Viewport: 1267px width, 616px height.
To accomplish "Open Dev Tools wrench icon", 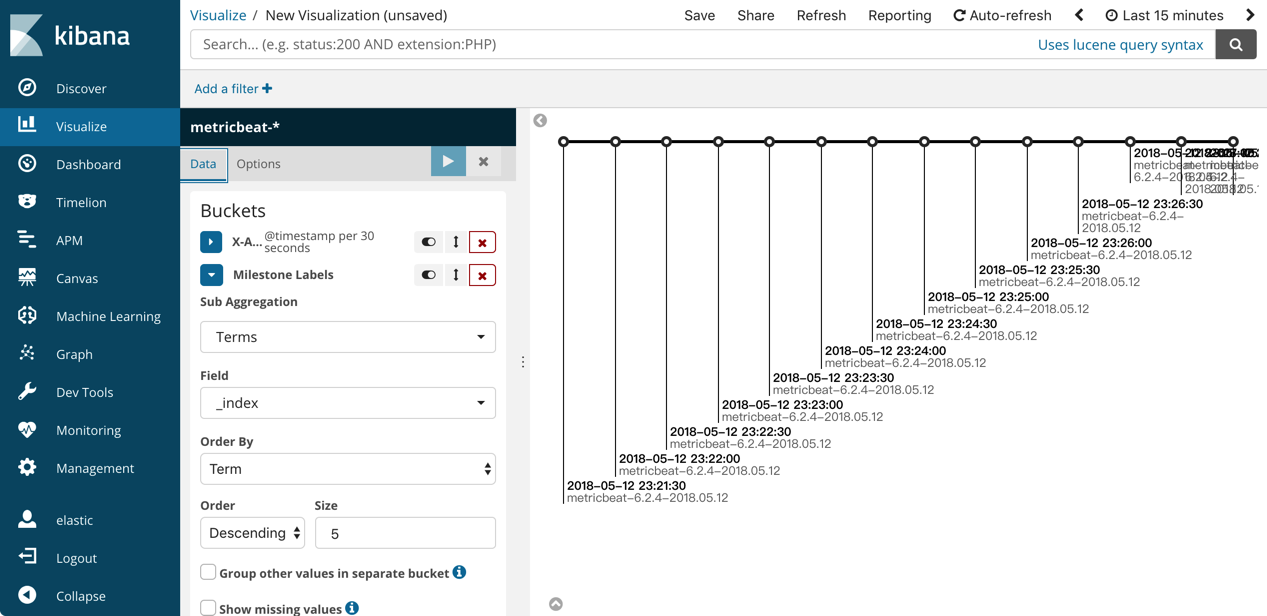I will tap(27, 392).
